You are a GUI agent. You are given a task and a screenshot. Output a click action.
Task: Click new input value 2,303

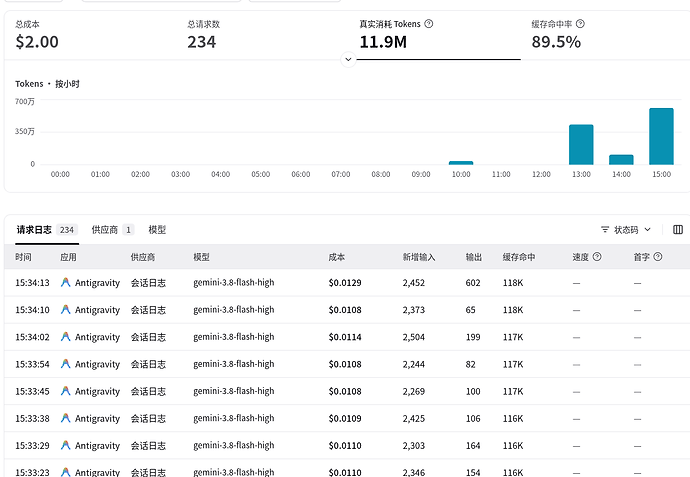413,445
